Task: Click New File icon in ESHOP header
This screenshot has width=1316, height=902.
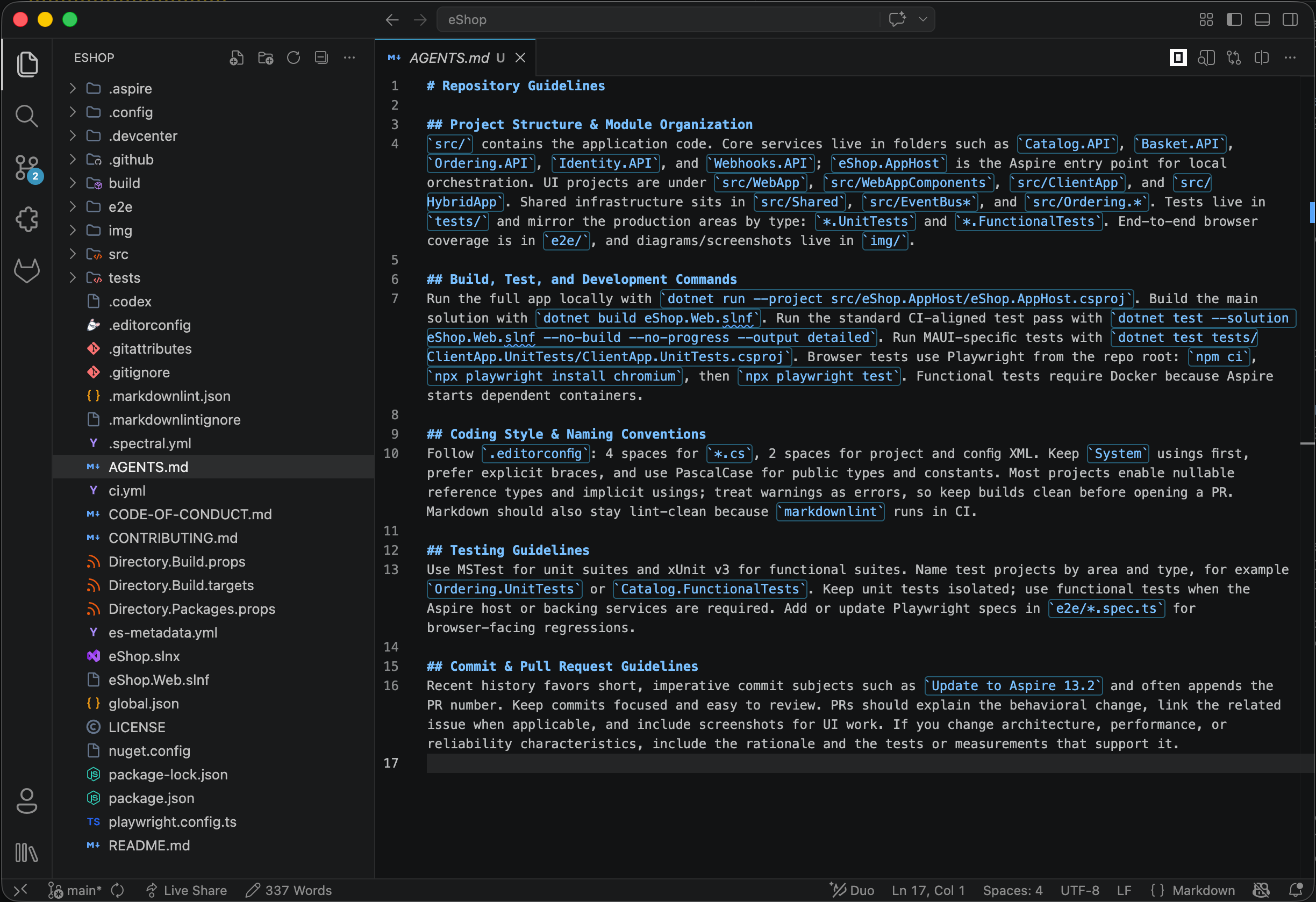Action: point(237,58)
